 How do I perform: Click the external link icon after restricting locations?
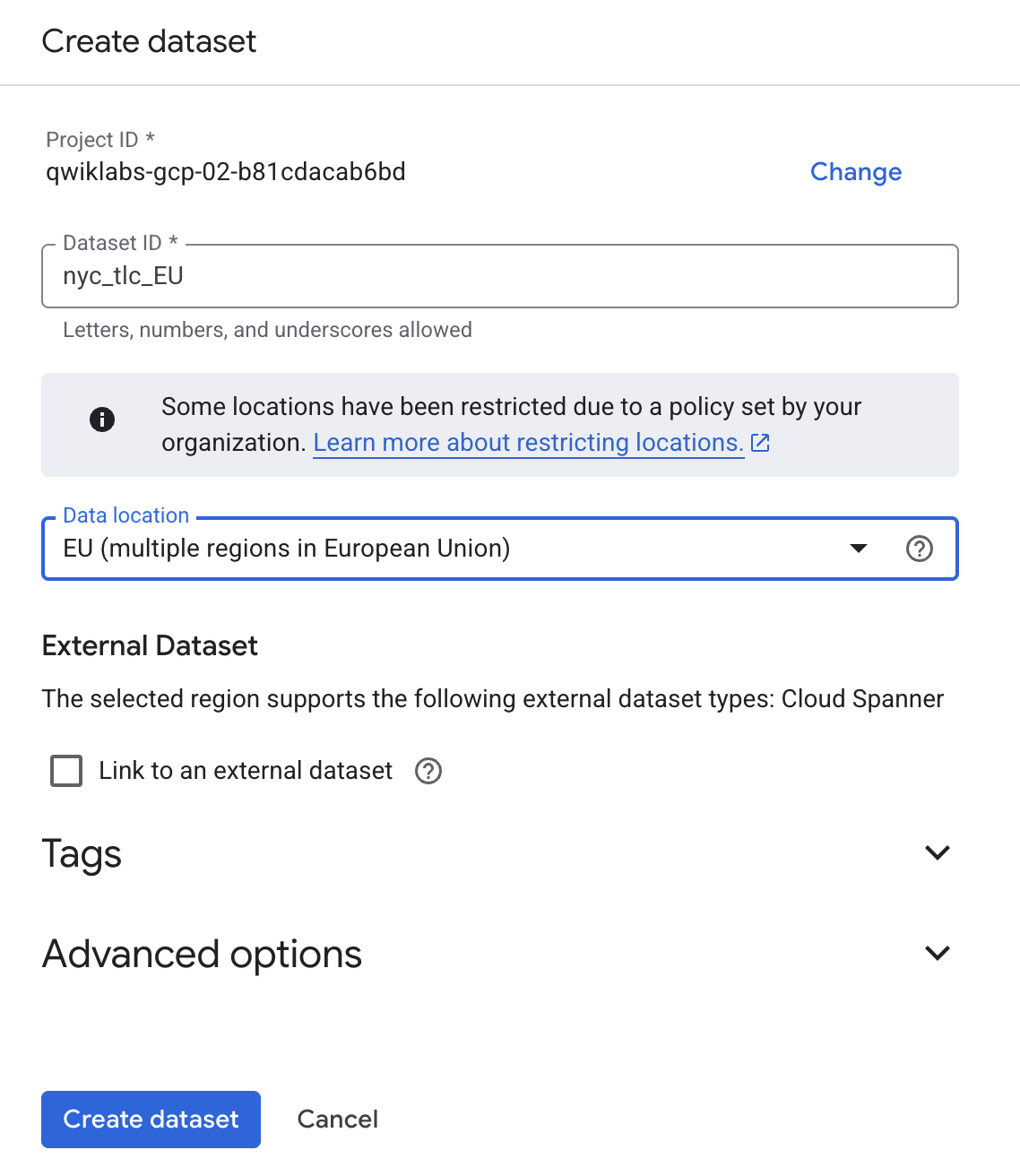760,442
